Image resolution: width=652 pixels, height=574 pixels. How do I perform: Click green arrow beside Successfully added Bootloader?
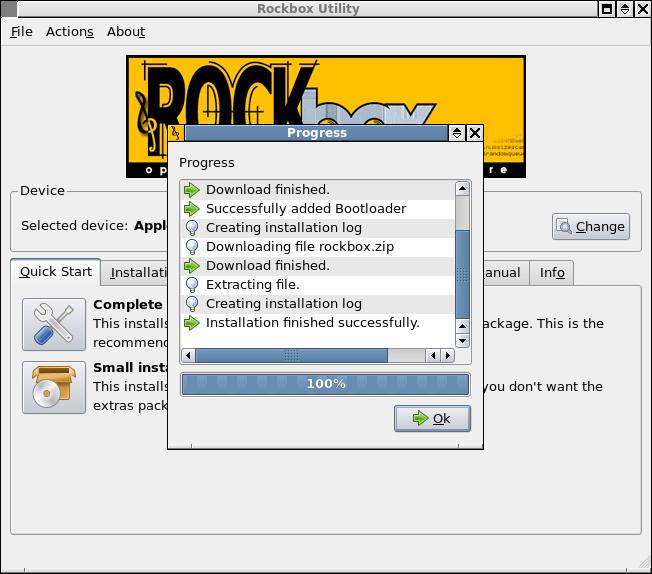pos(192,209)
